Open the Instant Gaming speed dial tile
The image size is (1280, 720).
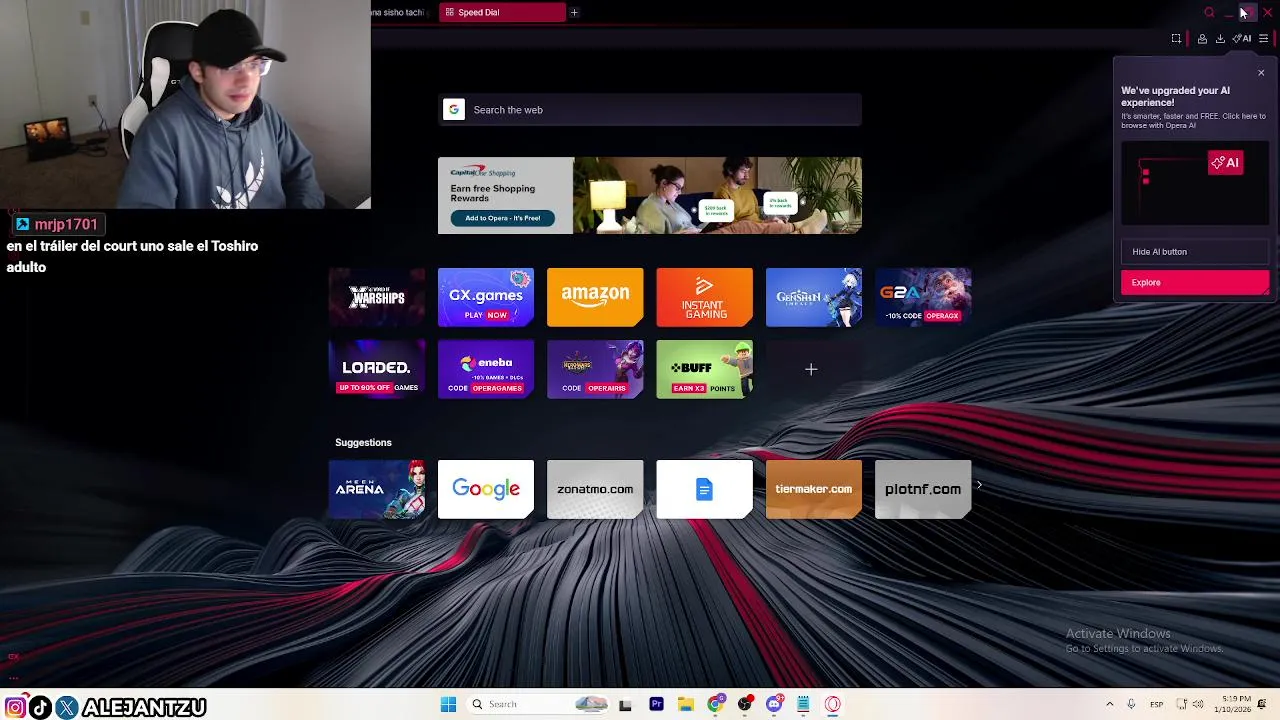(x=704, y=297)
